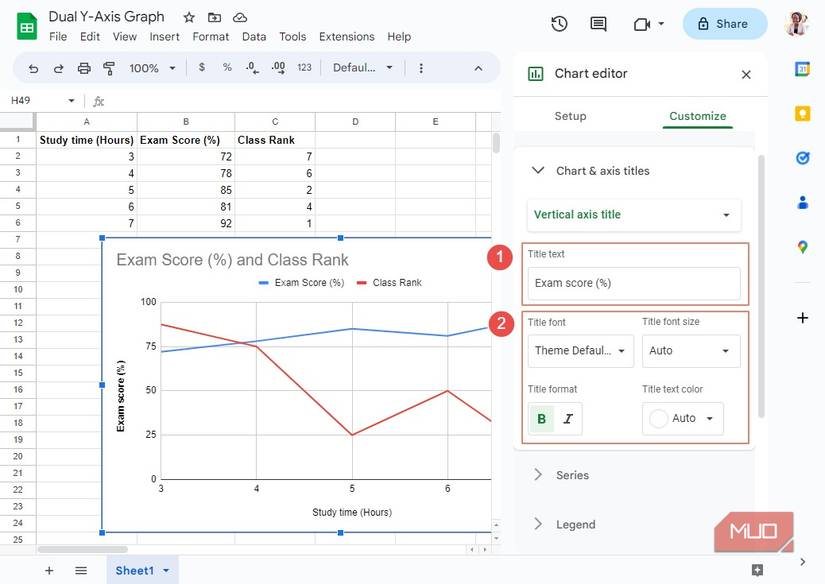825x584 pixels.
Task: Format as currency with dollar button
Action: [x=202, y=68]
